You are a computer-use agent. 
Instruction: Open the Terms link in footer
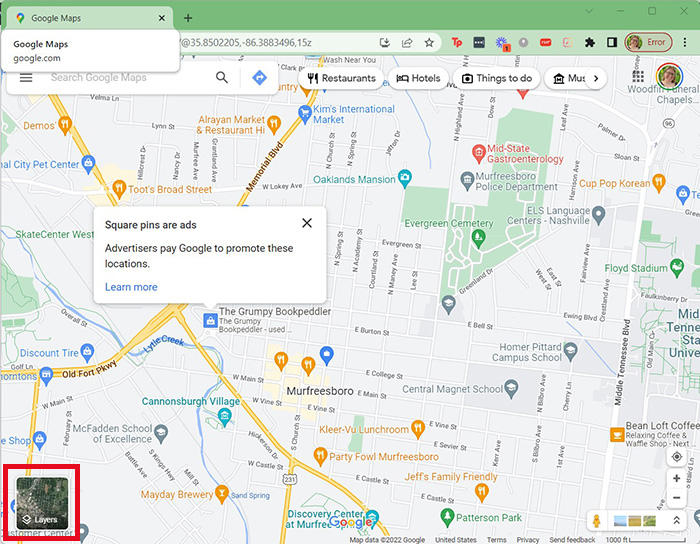(496, 540)
